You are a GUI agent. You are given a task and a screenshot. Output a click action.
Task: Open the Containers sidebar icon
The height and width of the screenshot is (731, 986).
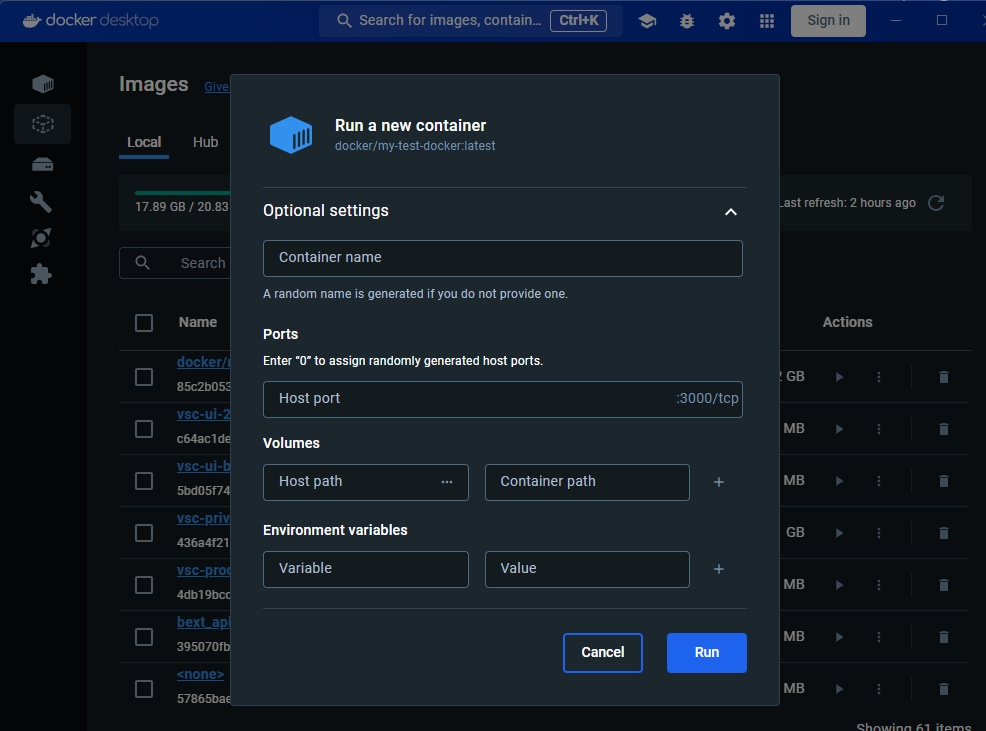click(x=43, y=84)
